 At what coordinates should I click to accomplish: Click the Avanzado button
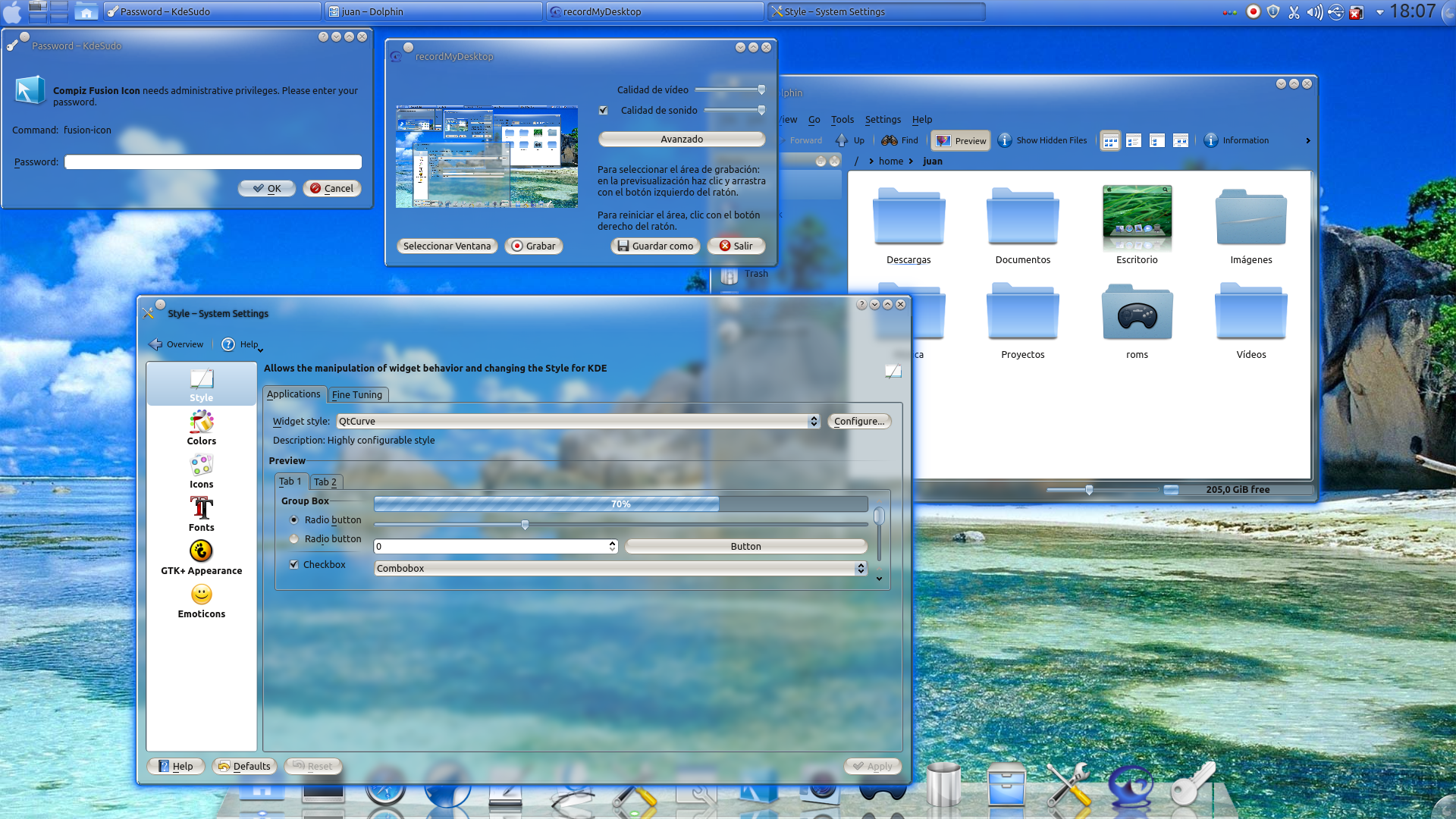tap(682, 140)
